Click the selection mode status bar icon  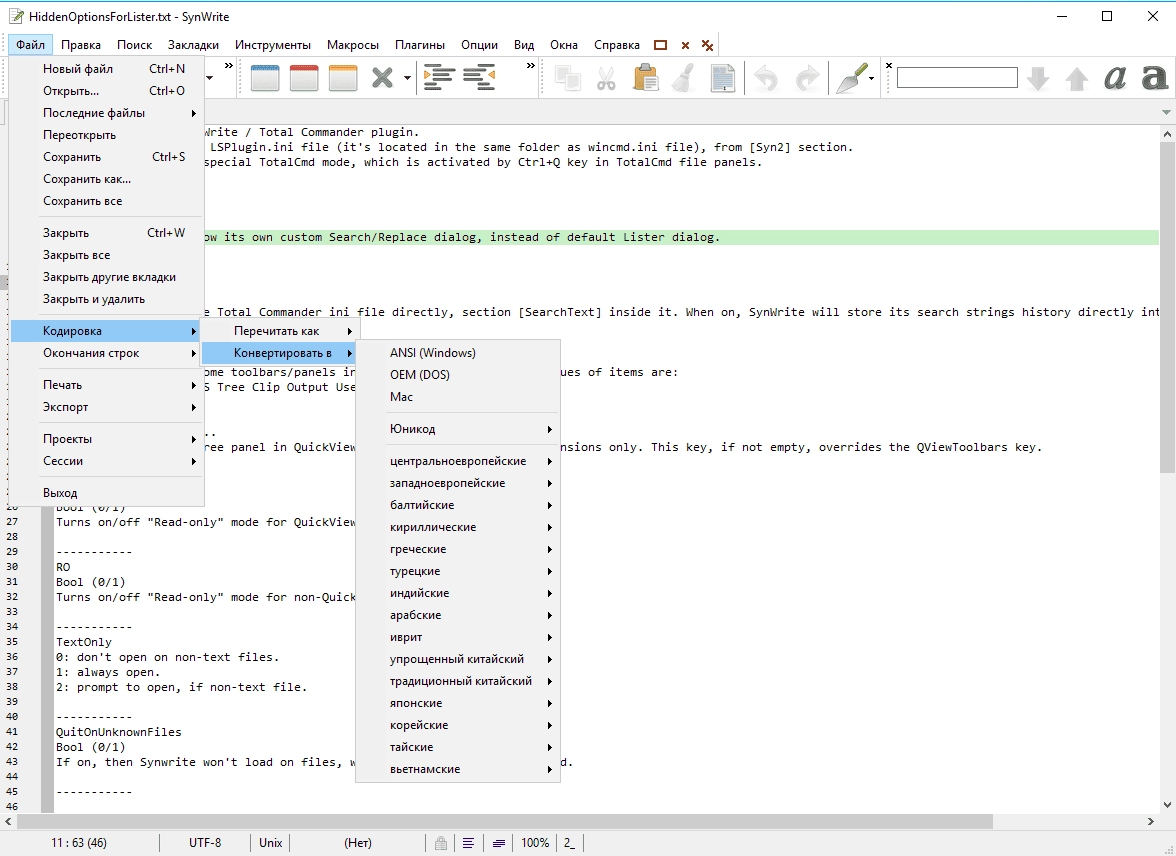pyautogui.click(x=499, y=843)
